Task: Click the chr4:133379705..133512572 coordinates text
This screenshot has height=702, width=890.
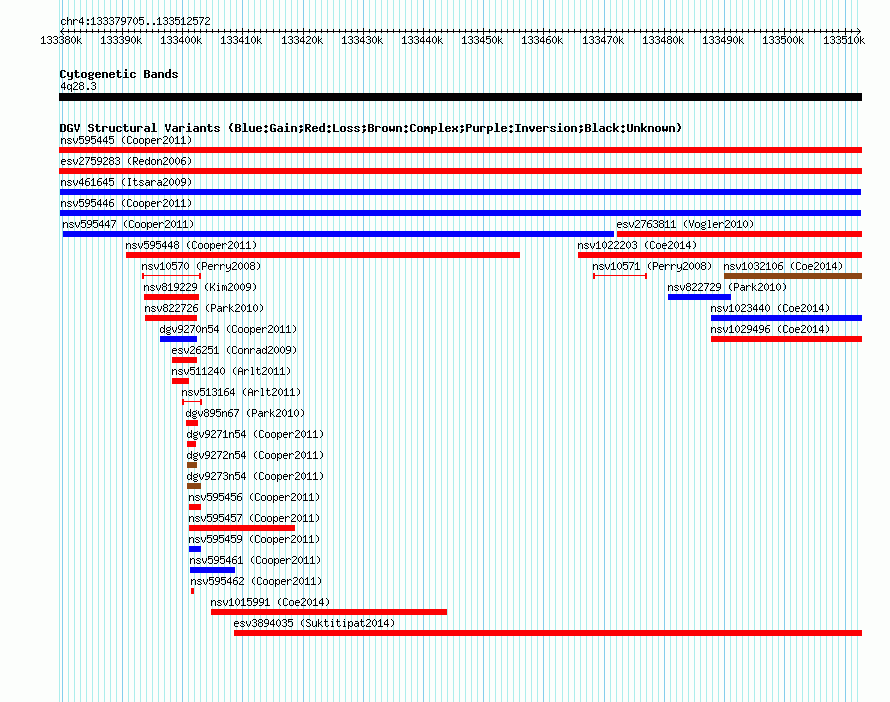Action: click(135, 22)
